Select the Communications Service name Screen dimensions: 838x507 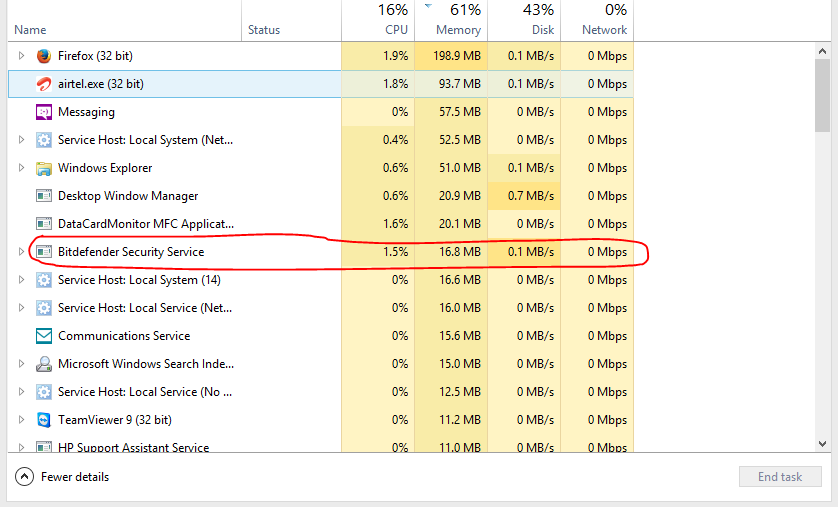(x=124, y=336)
